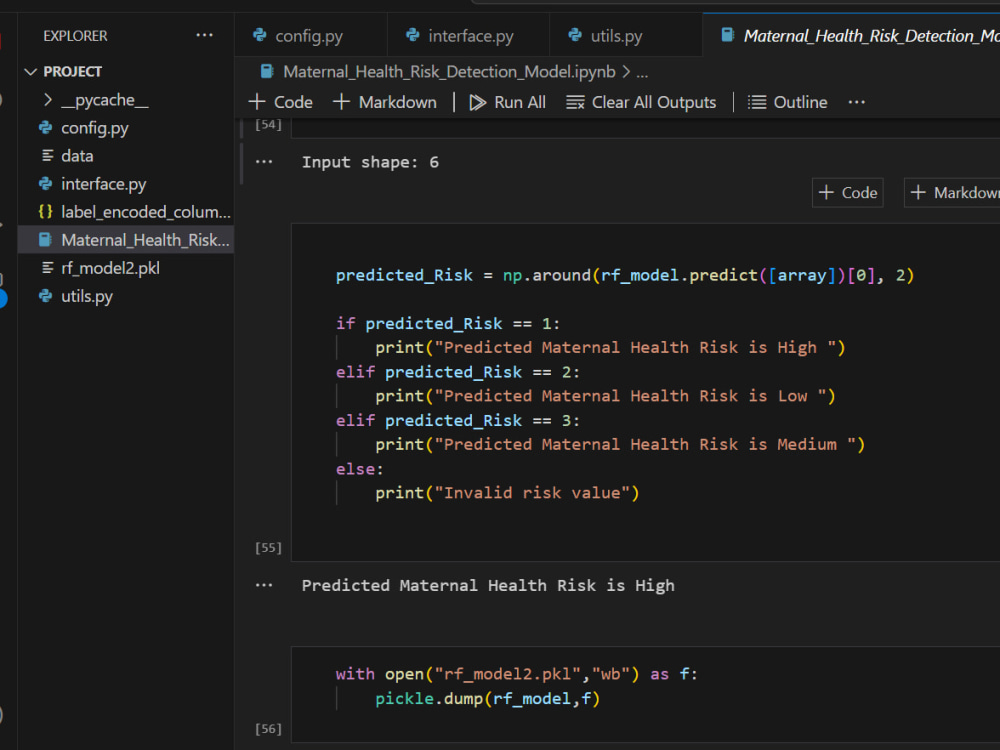Click the python icon on utils.py tab
Viewport: 1000px width, 750px height.
[x=575, y=35]
